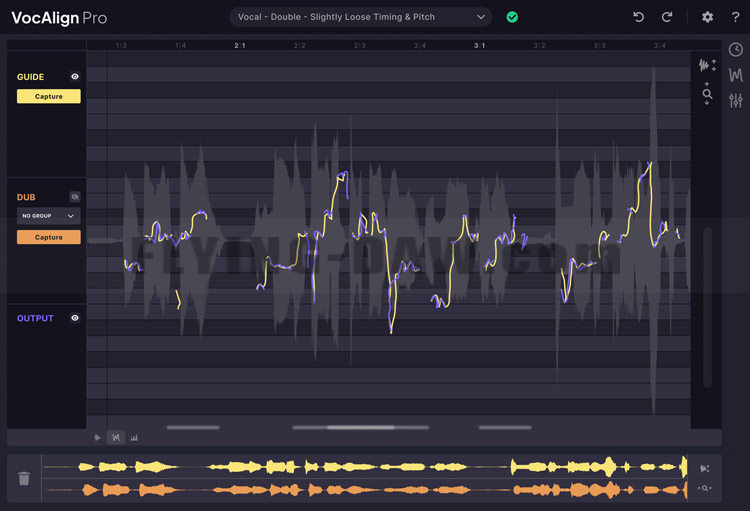Redo the last action
Image resolution: width=750 pixels, height=511 pixels.
tap(667, 17)
